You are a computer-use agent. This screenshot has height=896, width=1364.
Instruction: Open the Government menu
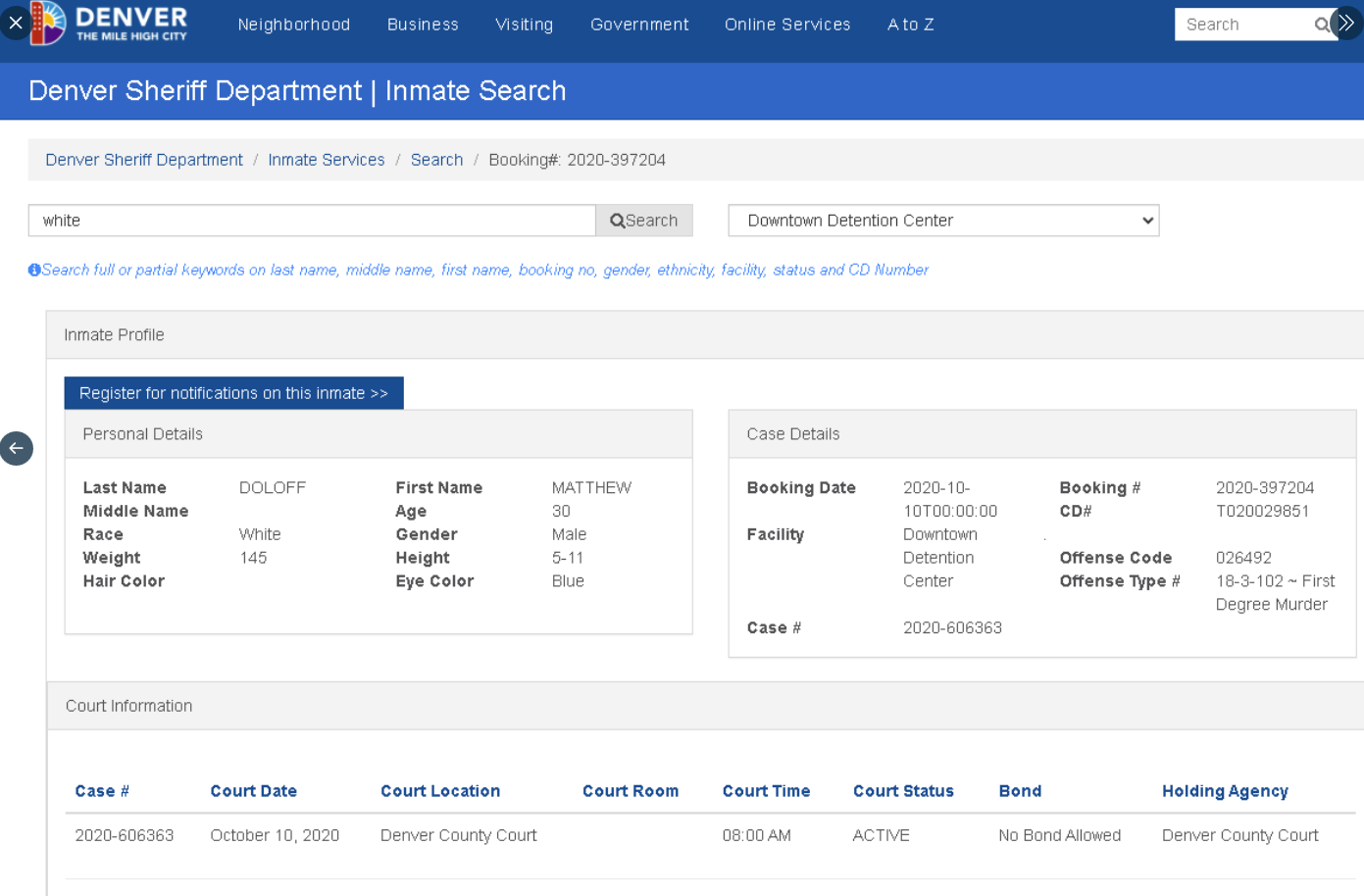tap(639, 25)
